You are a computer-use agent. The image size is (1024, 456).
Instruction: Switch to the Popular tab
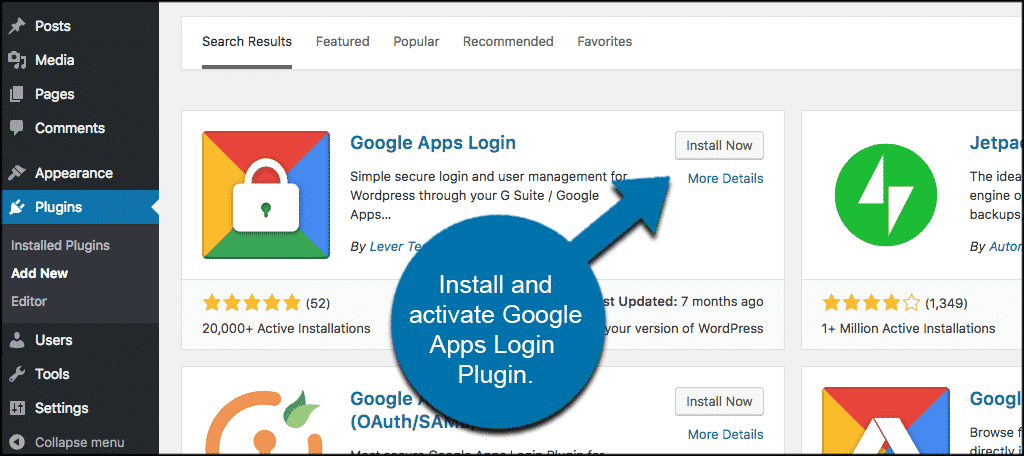tap(416, 42)
